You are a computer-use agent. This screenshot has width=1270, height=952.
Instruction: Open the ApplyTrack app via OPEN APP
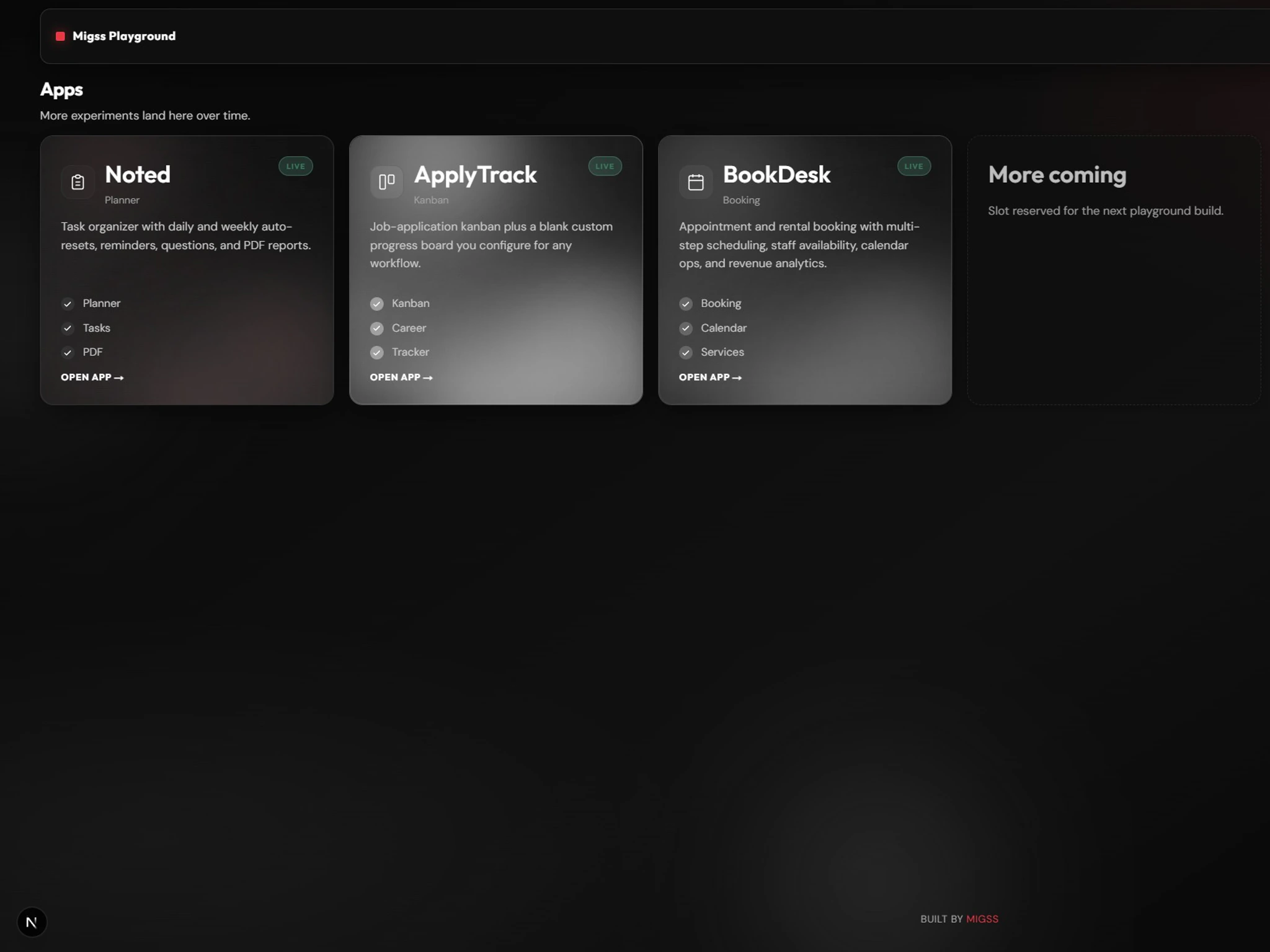(401, 377)
